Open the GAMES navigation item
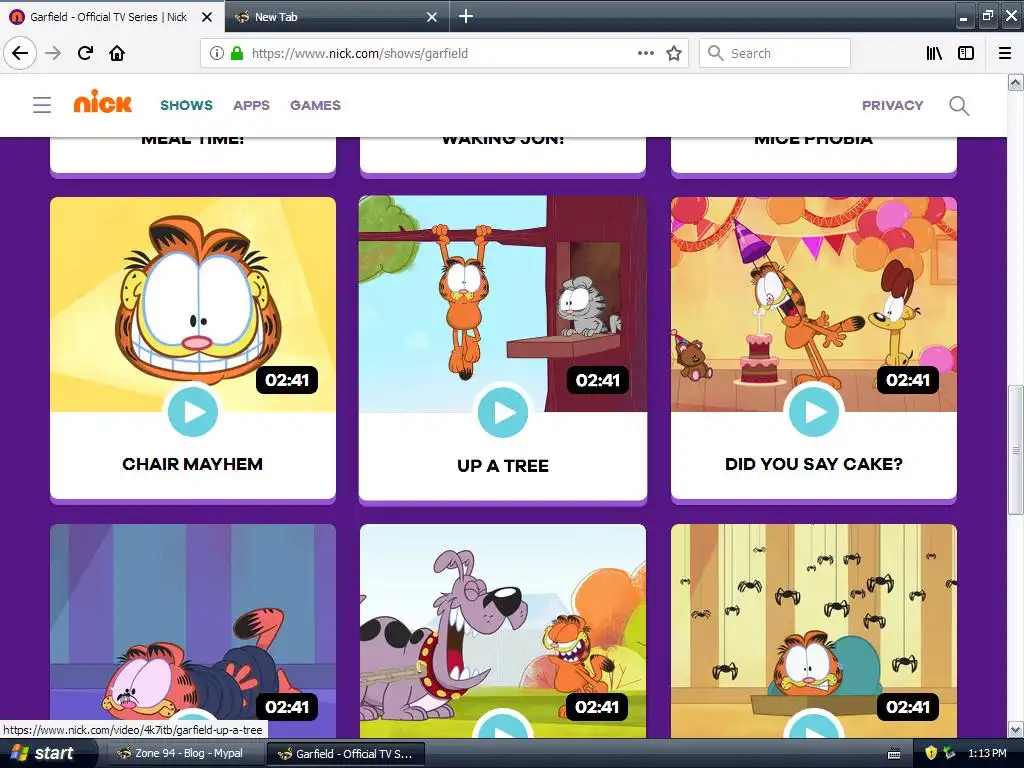This screenshot has height=768, width=1024. [x=315, y=105]
